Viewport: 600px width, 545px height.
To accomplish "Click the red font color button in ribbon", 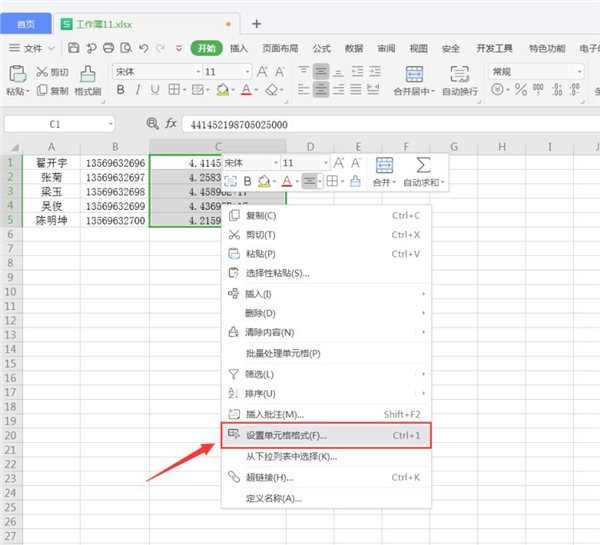I will click(x=246, y=90).
